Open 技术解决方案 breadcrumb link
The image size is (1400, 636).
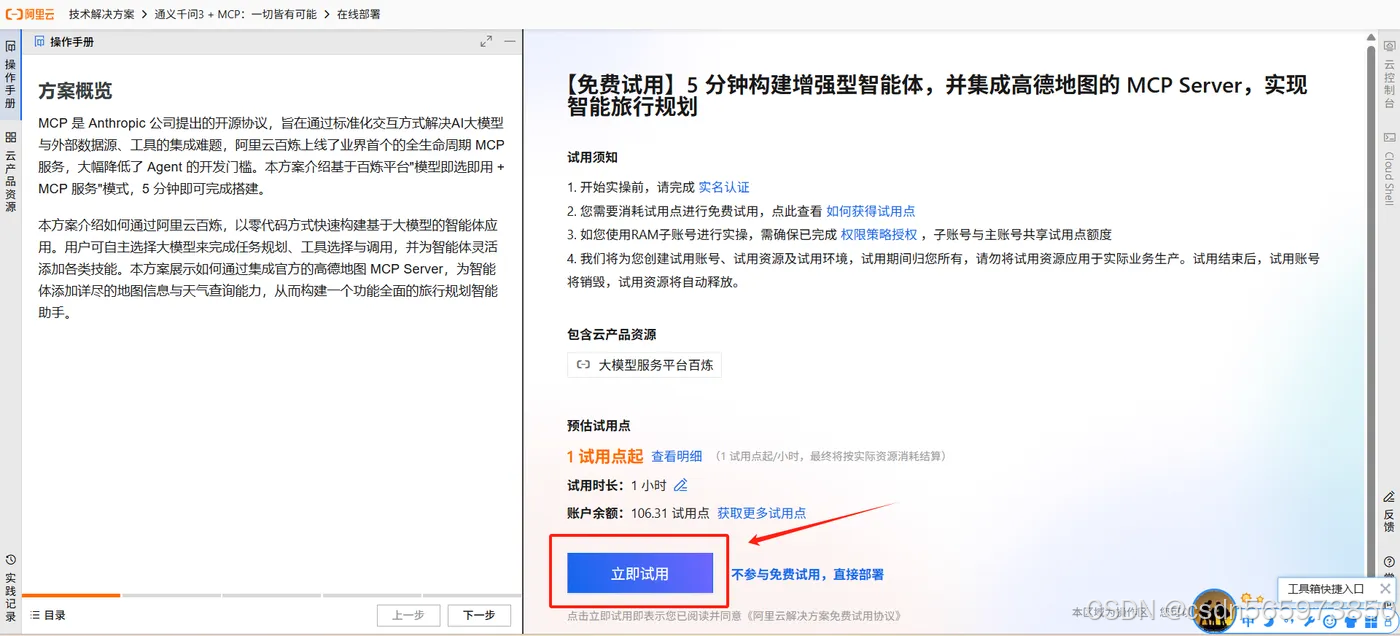pos(101,14)
